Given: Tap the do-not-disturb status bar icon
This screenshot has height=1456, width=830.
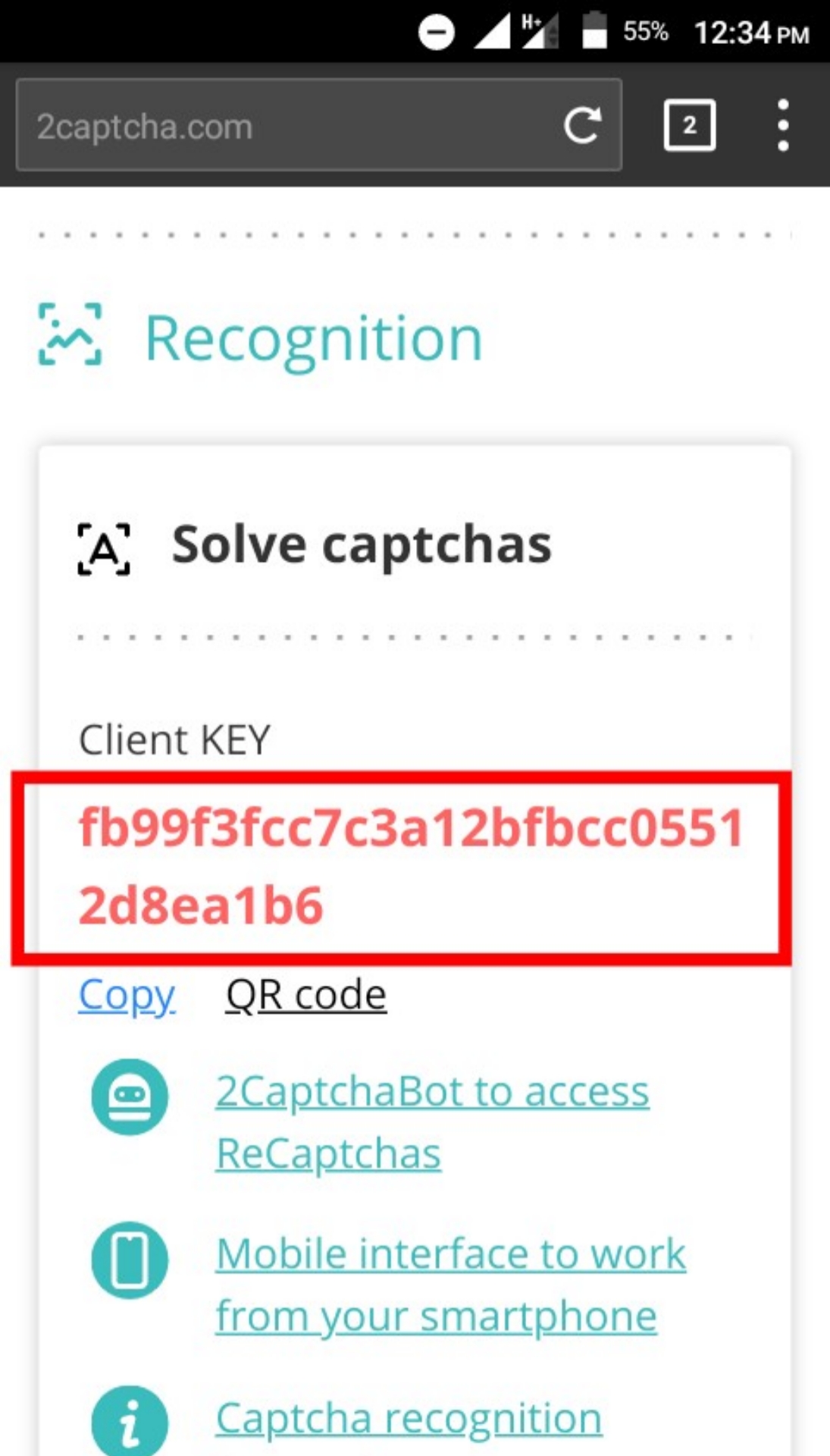Looking at the screenshot, I should click(x=437, y=33).
